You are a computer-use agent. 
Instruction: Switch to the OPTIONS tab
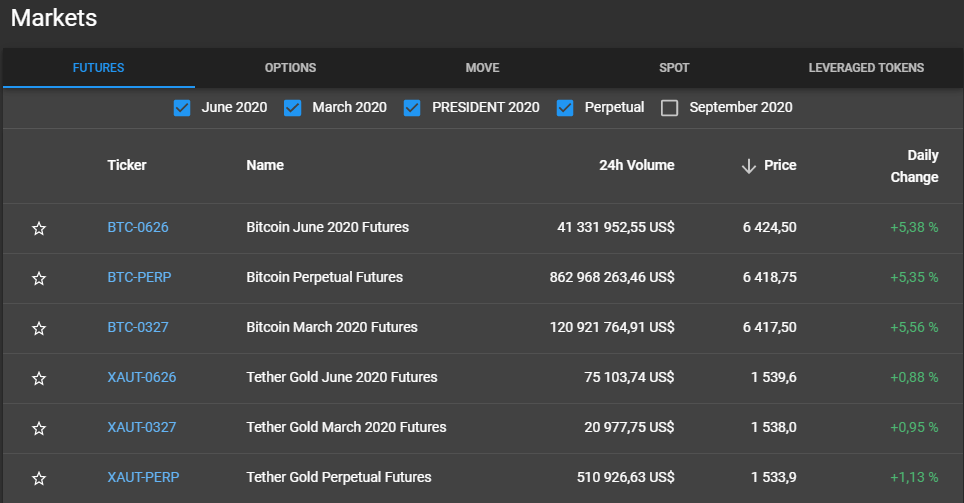(290, 68)
